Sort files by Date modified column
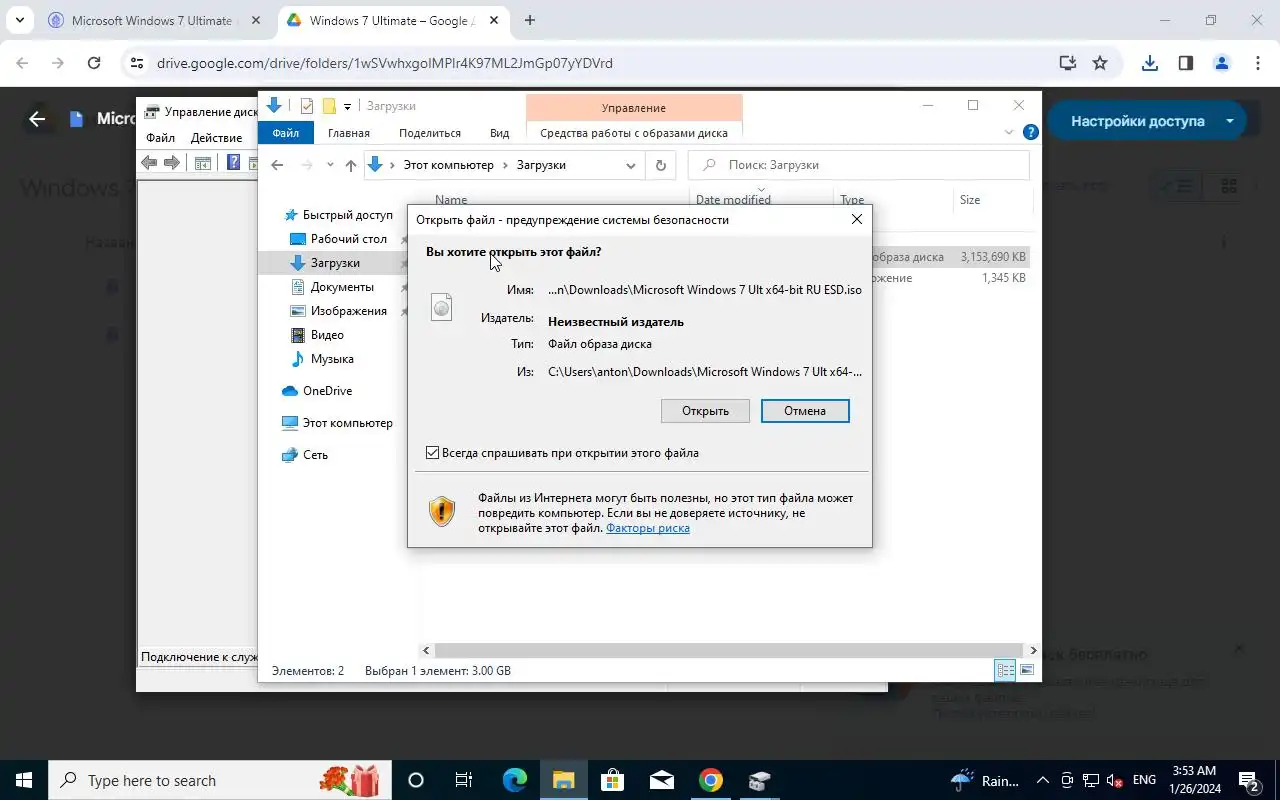This screenshot has height=800, width=1280. (x=733, y=200)
